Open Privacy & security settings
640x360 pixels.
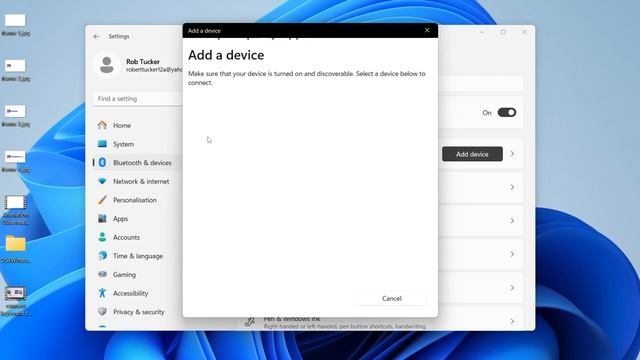point(138,312)
